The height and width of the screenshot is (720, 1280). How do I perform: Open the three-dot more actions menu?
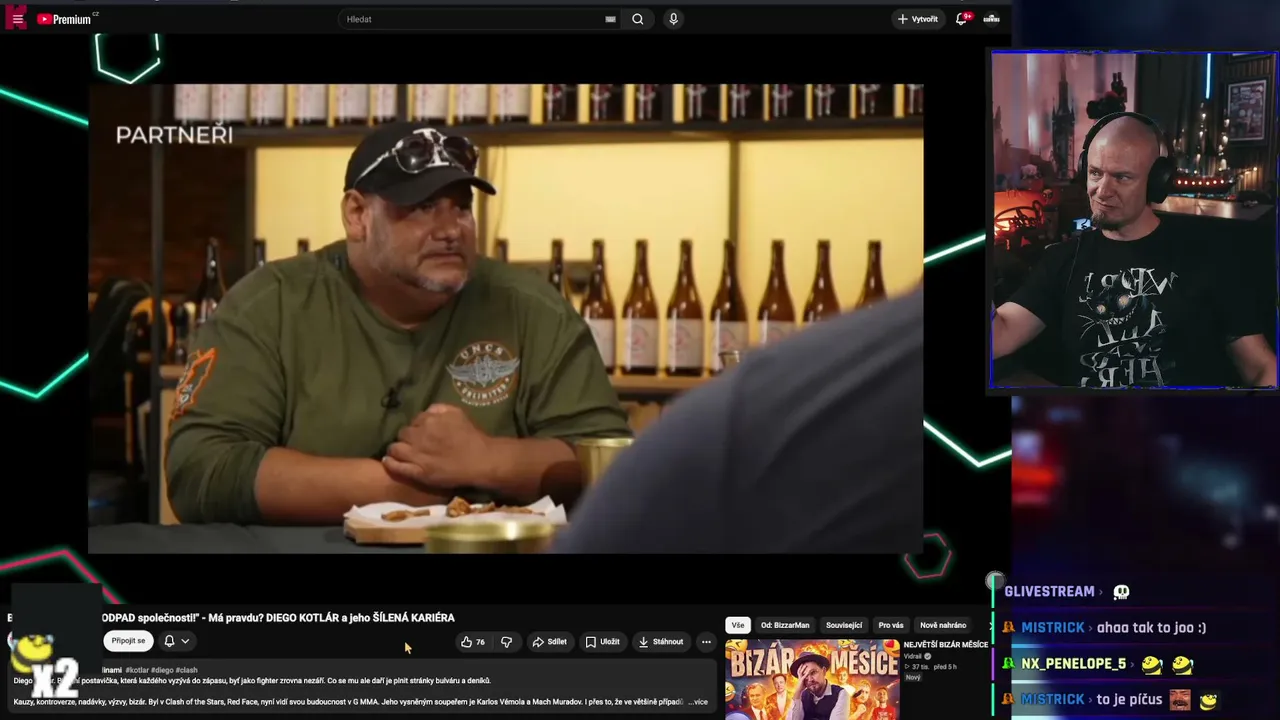[x=706, y=642]
